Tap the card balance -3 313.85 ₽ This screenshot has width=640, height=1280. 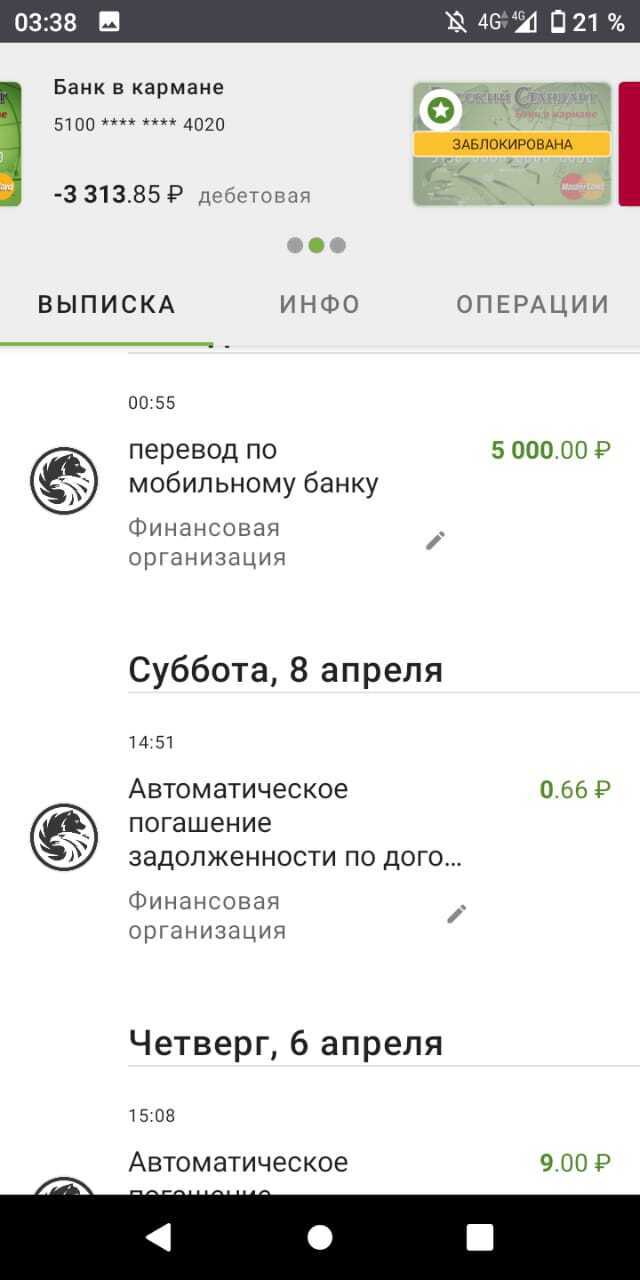(118, 195)
